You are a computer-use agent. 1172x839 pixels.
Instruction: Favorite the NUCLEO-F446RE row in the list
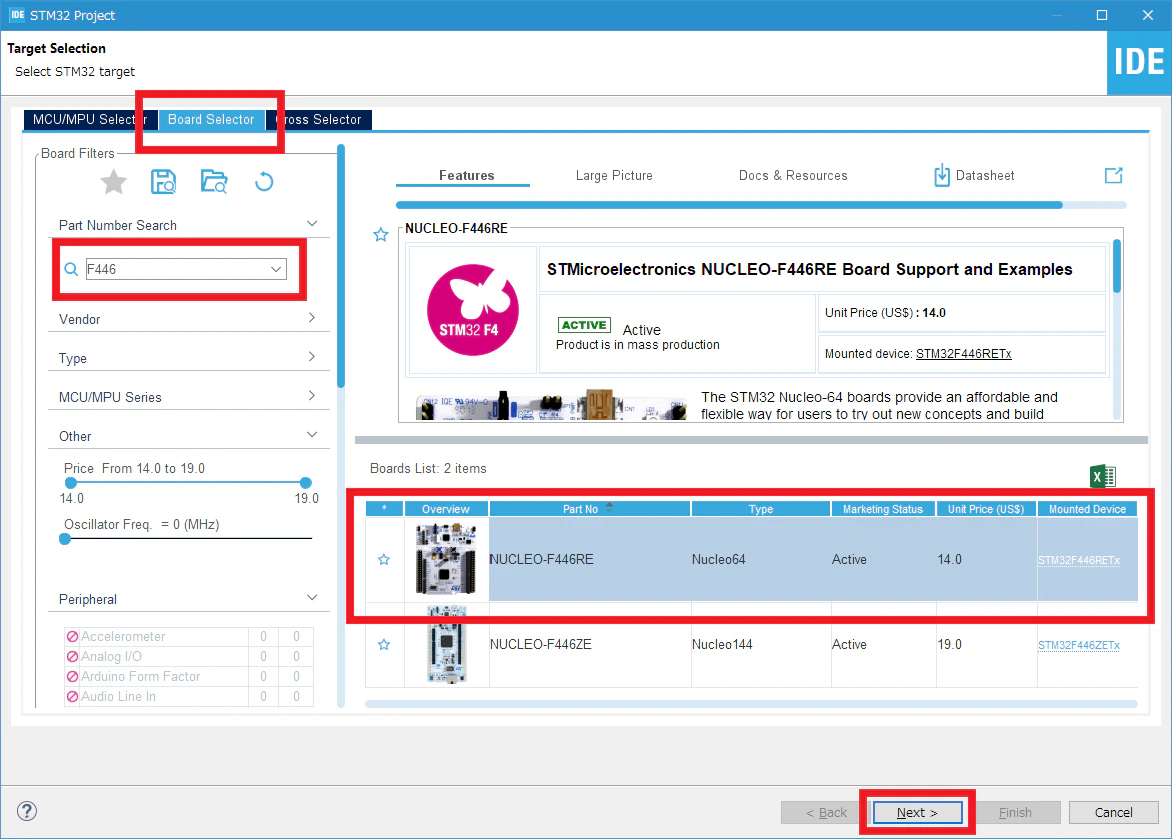pos(384,559)
